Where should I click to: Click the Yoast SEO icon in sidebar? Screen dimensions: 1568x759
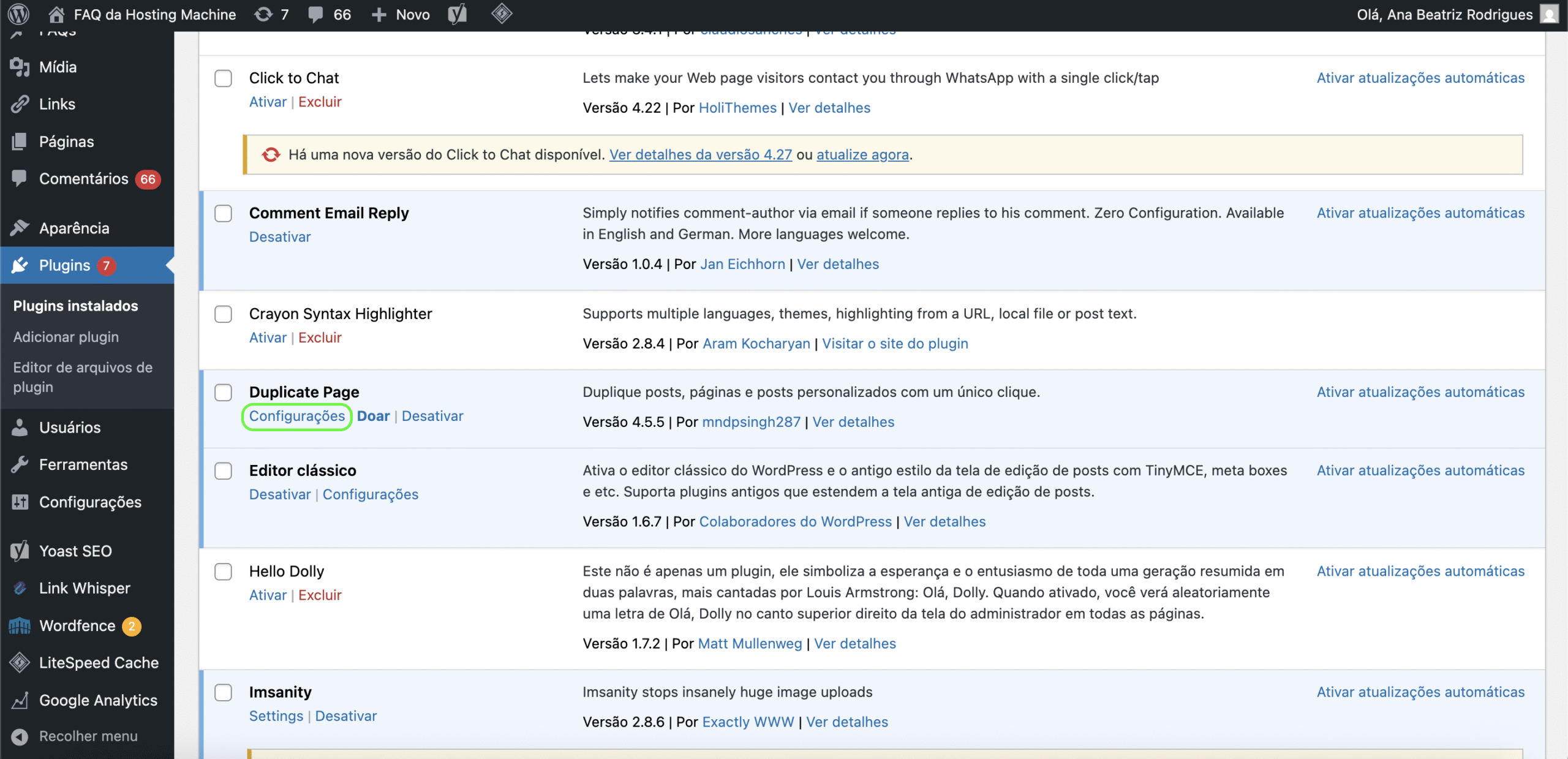click(20, 551)
